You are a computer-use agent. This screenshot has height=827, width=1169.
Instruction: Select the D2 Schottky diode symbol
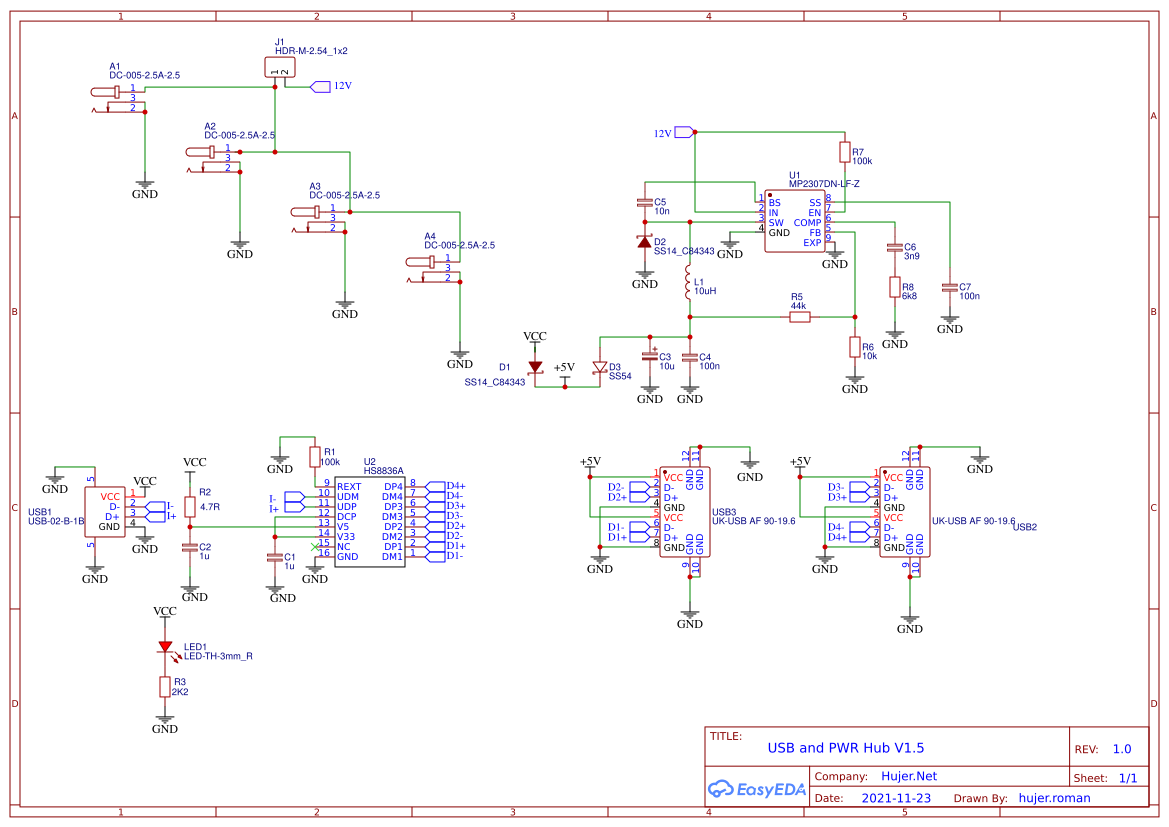(x=645, y=242)
